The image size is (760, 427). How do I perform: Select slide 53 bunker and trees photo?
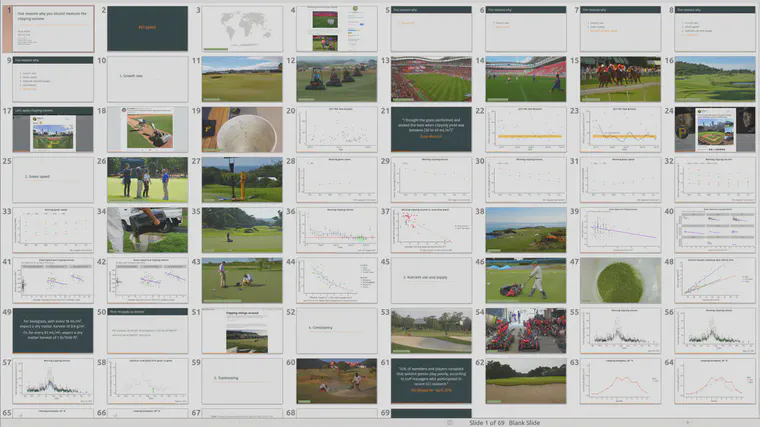[x=431, y=331]
